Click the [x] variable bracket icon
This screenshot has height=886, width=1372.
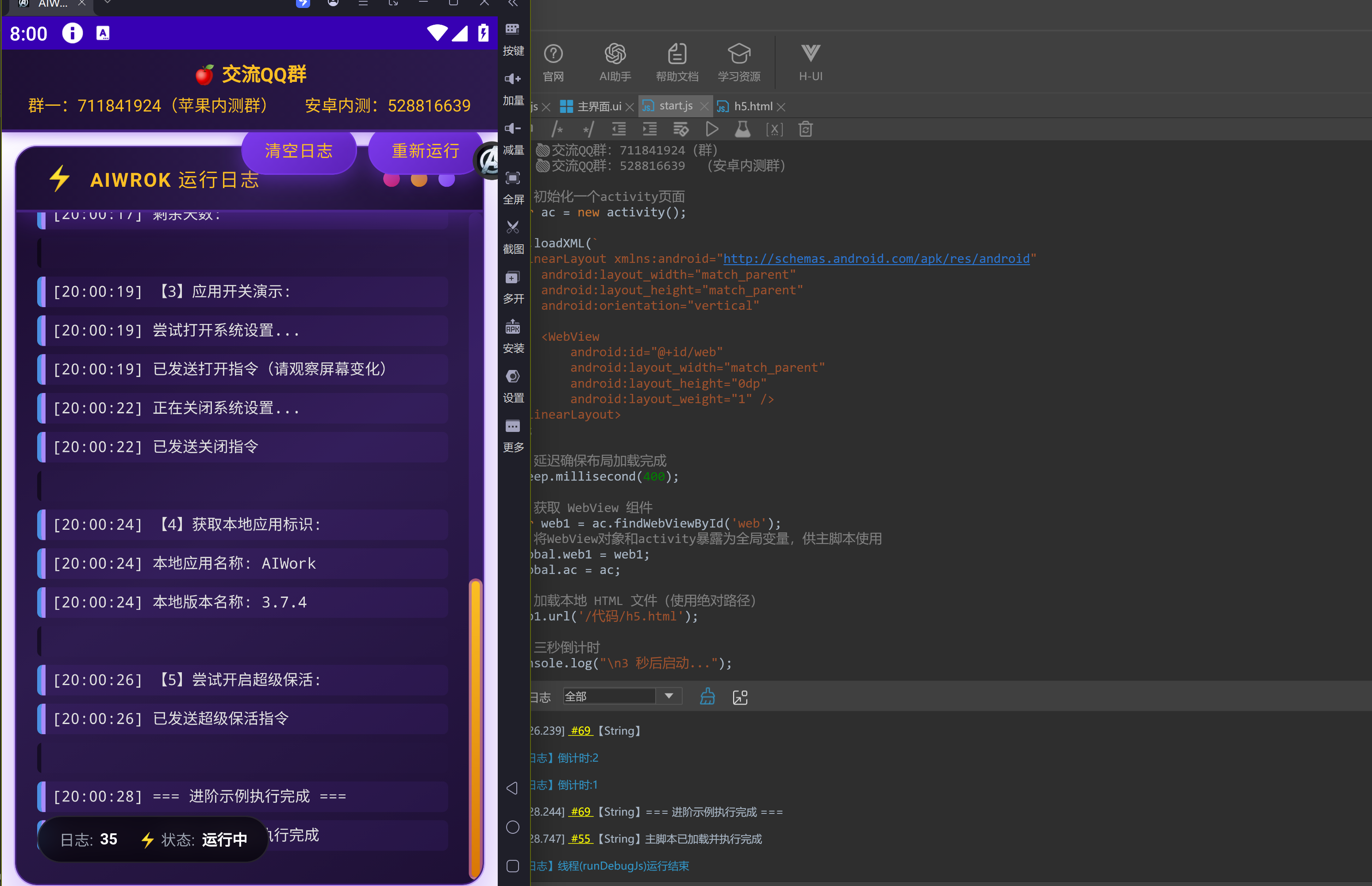(x=775, y=129)
